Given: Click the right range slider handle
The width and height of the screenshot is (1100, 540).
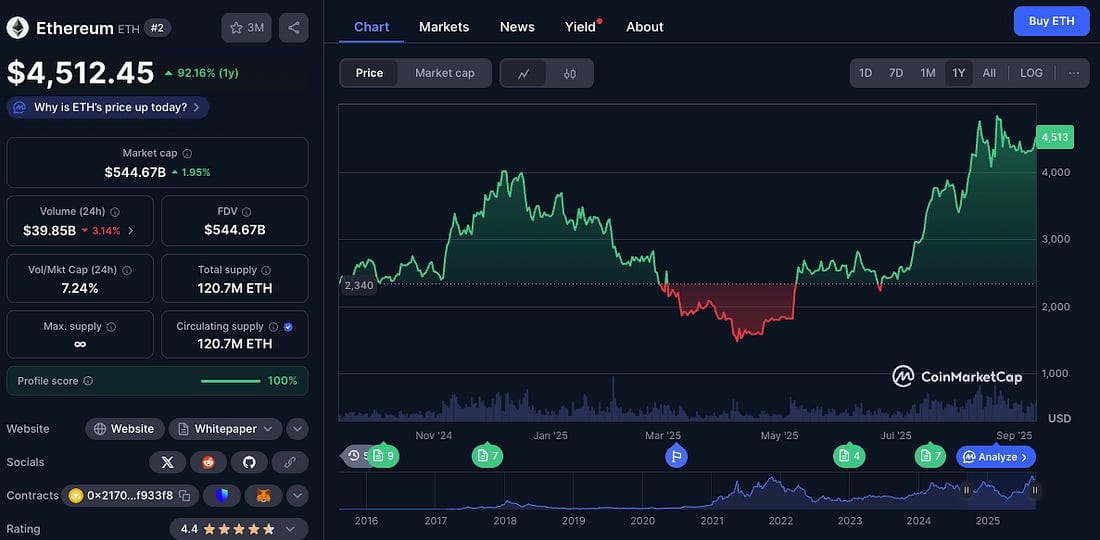Looking at the screenshot, I should click(x=1034, y=490).
